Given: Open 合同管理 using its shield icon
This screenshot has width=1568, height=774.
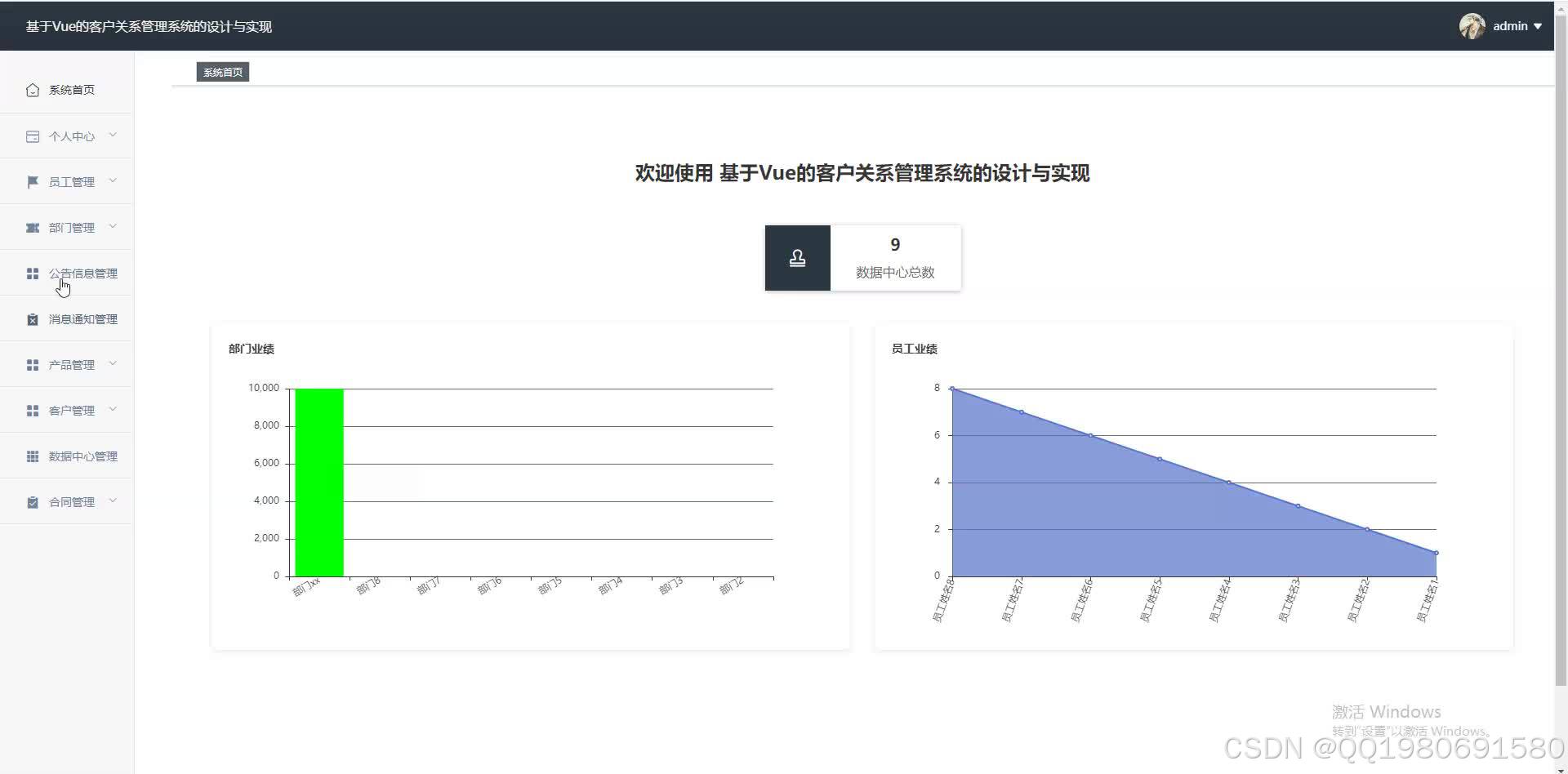Looking at the screenshot, I should pyautogui.click(x=33, y=501).
